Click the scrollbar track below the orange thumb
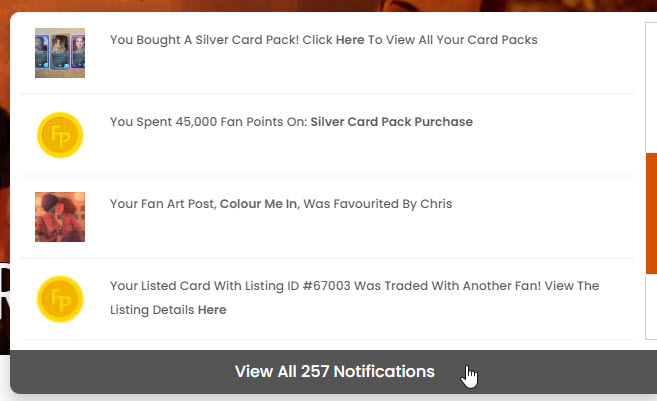This screenshot has height=401, width=657. point(652,306)
